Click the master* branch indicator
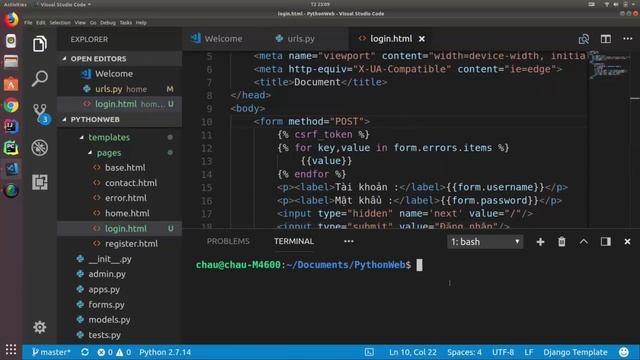The image size is (640, 360). click(51, 352)
